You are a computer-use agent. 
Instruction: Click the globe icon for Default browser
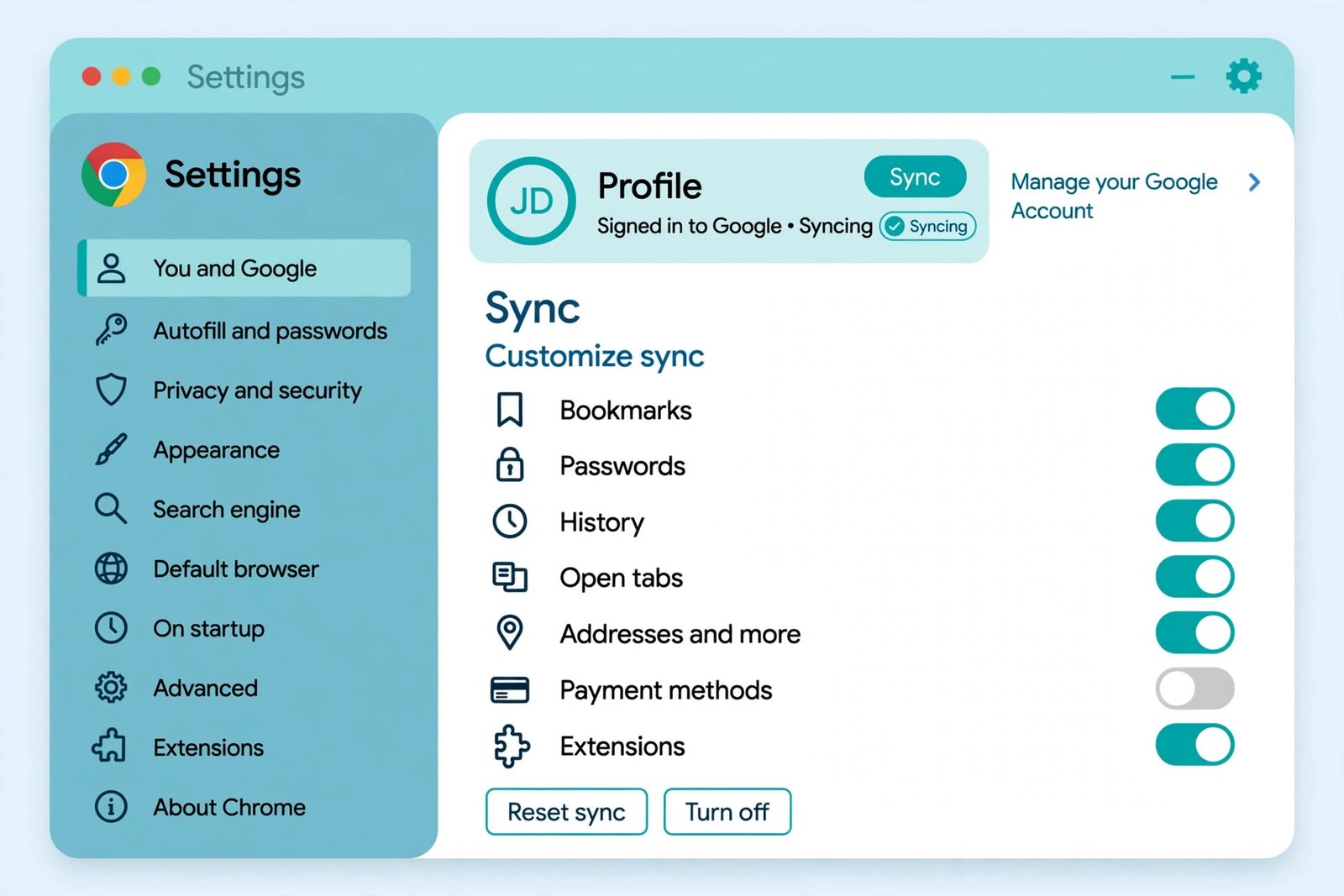pos(111,569)
